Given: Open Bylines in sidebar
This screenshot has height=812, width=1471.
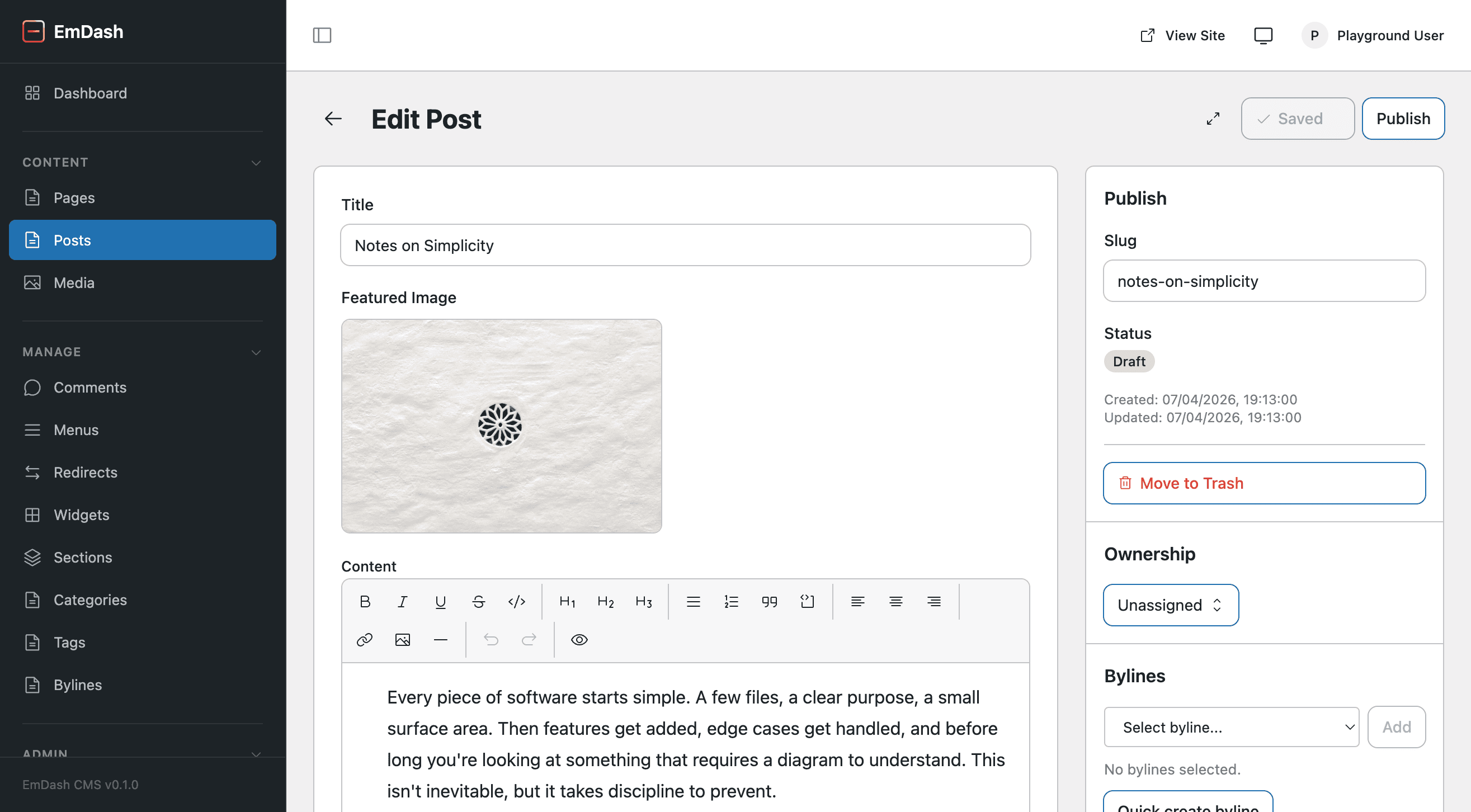Looking at the screenshot, I should point(142,684).
